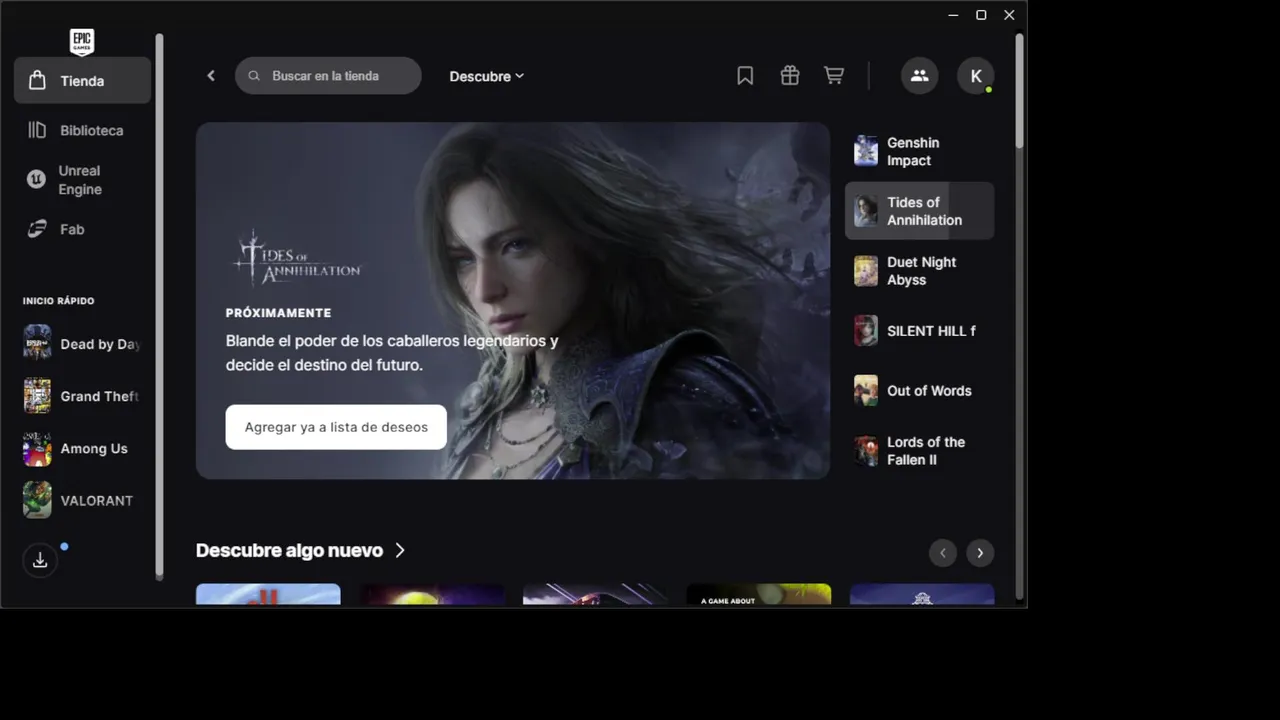Viewport: 1280px width, 720px height.
Task: Select Genshin Impact in carousel list
Action: click(x=920, y=151)
